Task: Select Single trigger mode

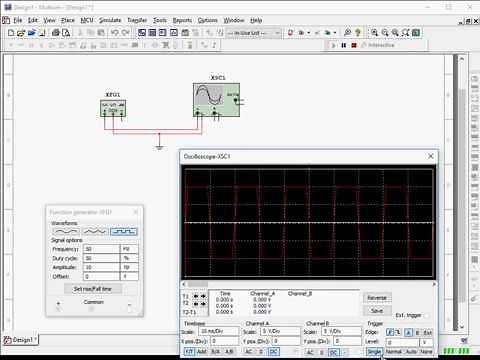Action: (375, 352)
